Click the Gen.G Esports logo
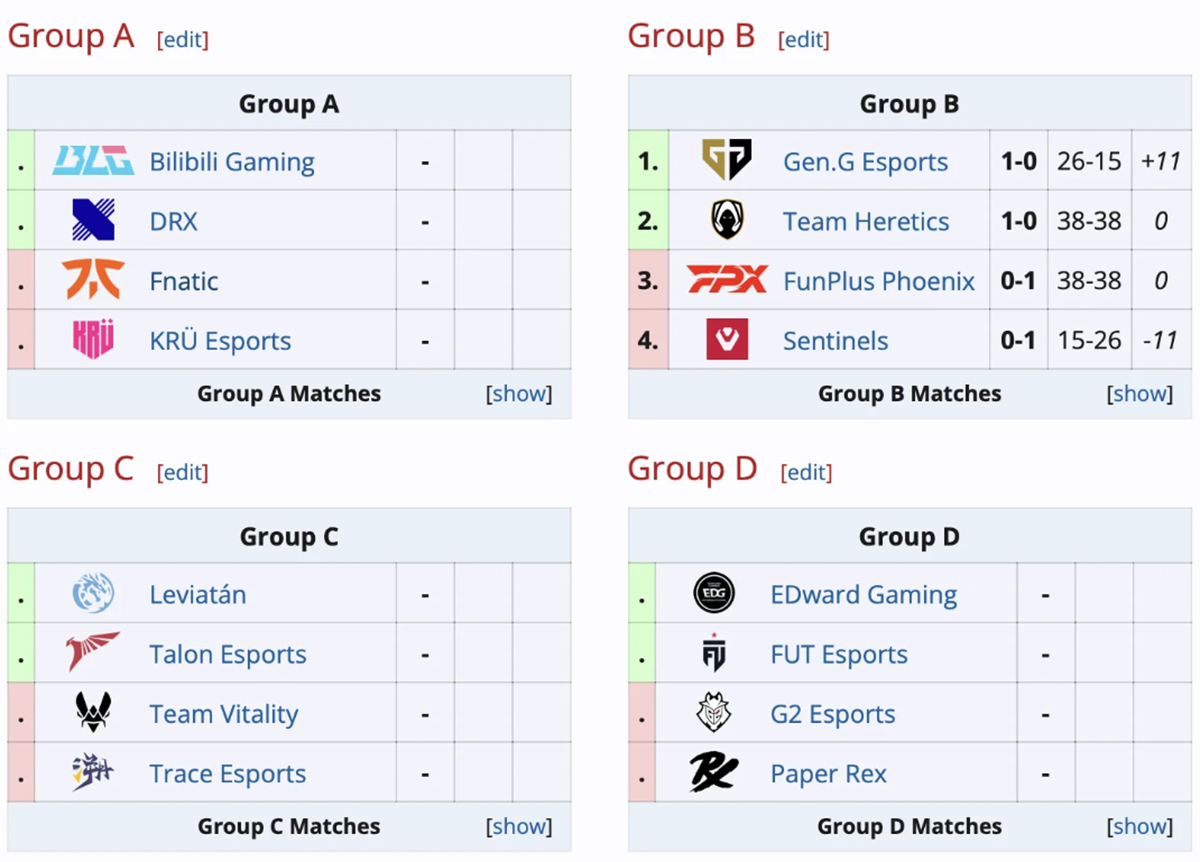Viewport: 1200px width, 862px height. [726, 161]
